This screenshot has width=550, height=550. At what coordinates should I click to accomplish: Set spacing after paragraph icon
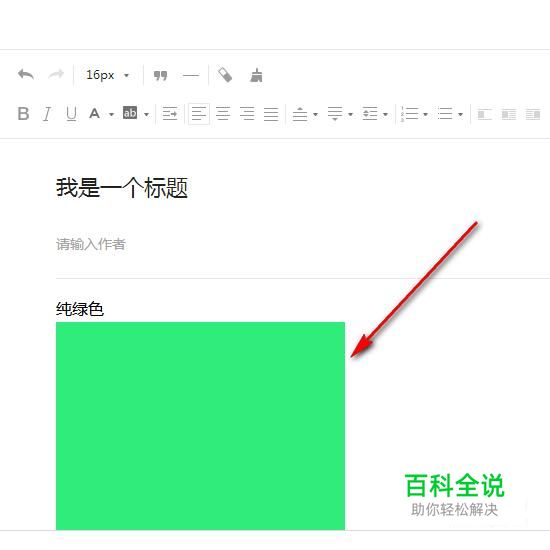point(335,114)
